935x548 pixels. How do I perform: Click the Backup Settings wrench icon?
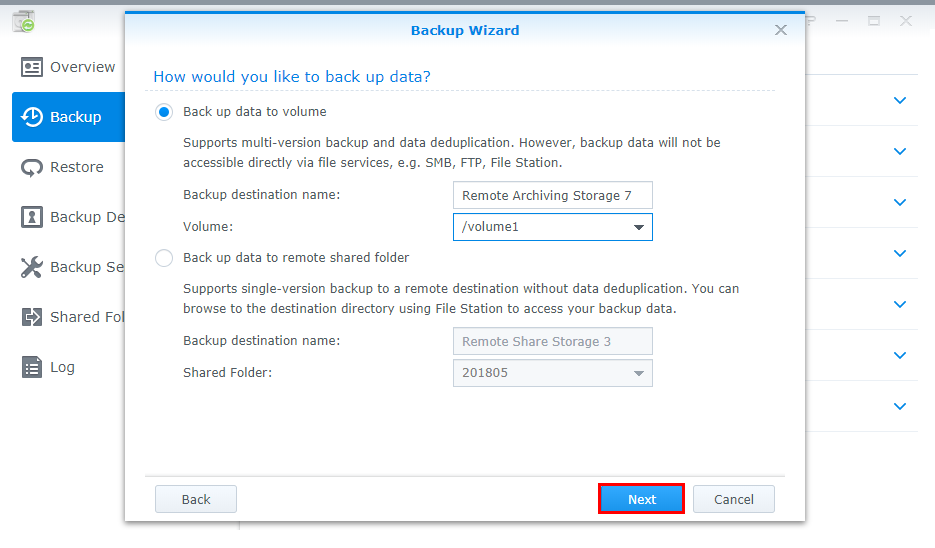pos(32,267)
